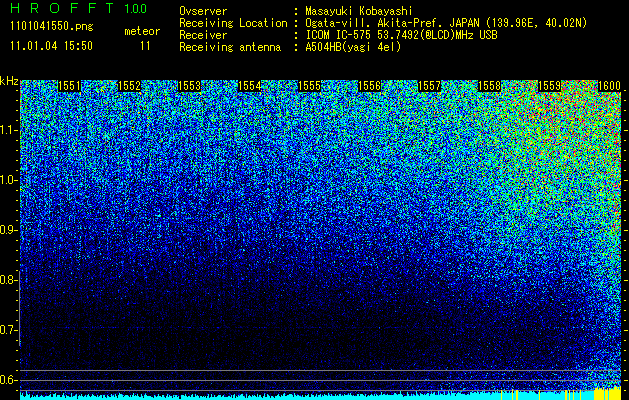Click the 1551 time marker label
629x400 pixels.
pos(69,86)
